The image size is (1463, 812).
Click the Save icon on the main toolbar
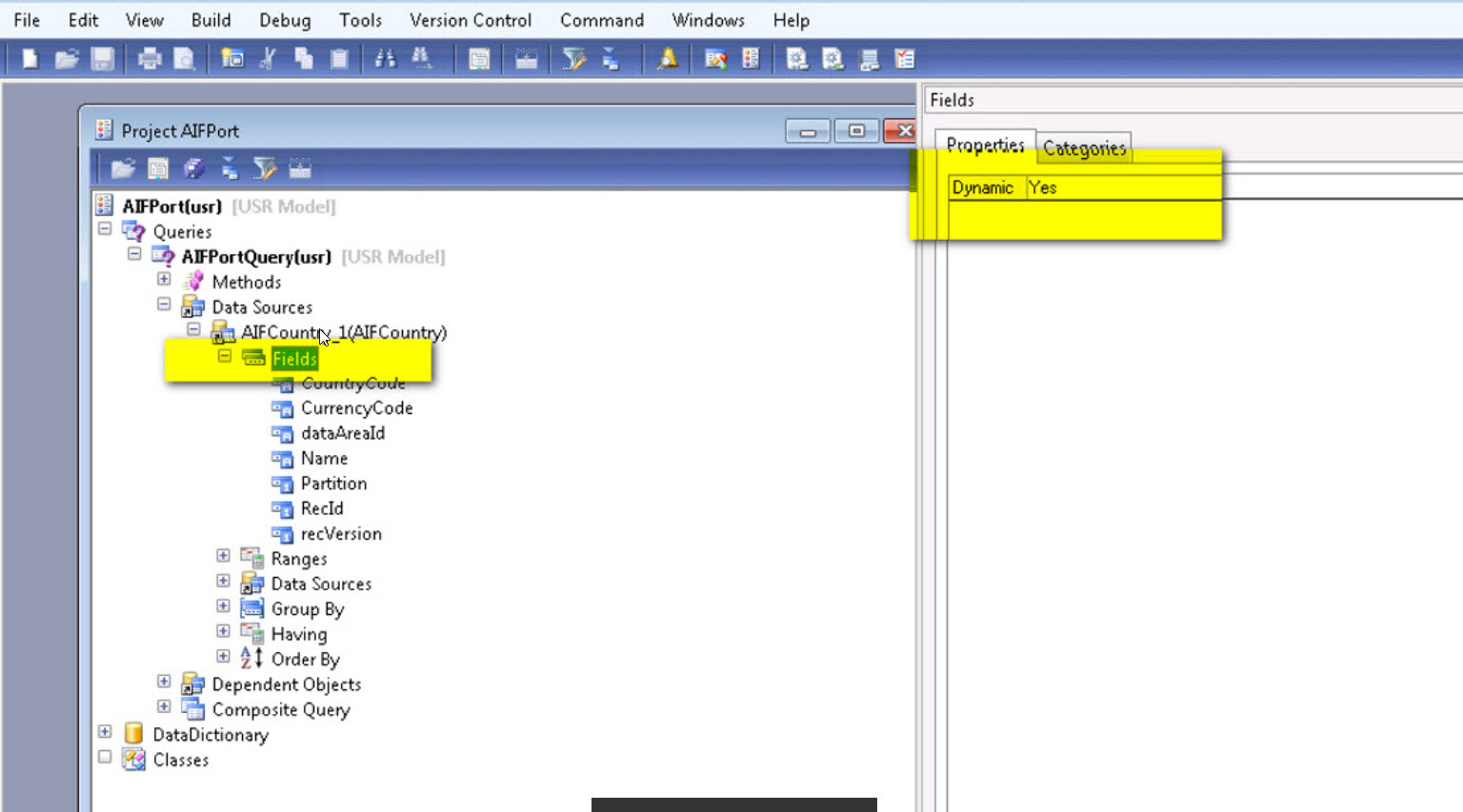pos(102,59)
